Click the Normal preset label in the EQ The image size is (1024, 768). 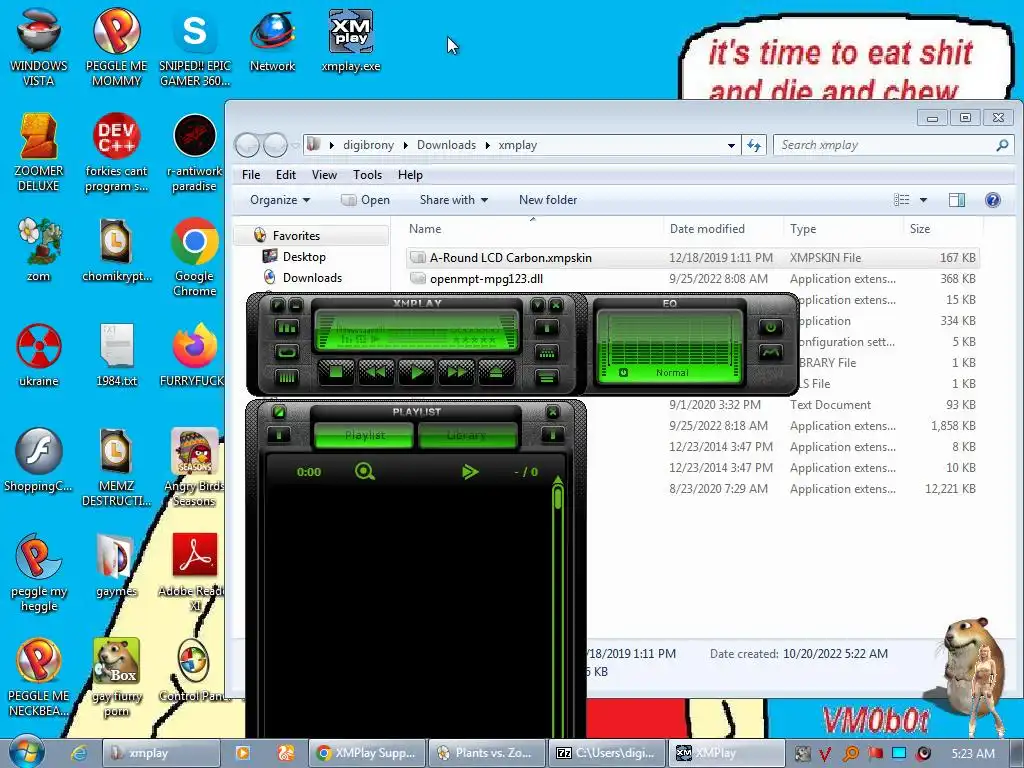672,372
